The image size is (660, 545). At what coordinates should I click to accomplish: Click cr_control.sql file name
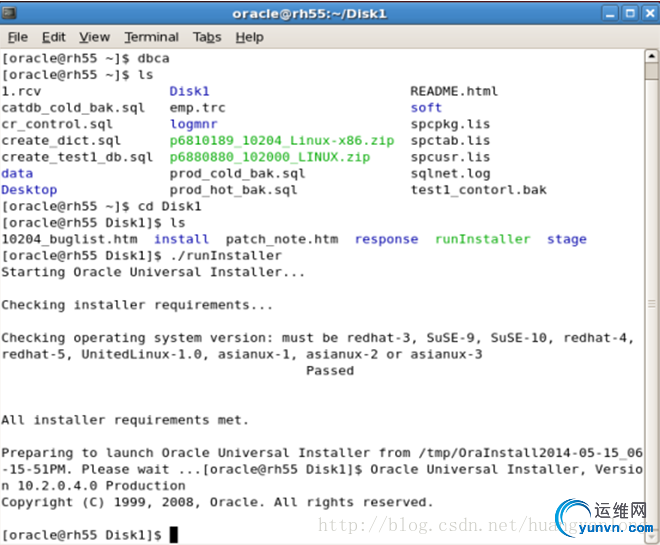tap(57, 124)
